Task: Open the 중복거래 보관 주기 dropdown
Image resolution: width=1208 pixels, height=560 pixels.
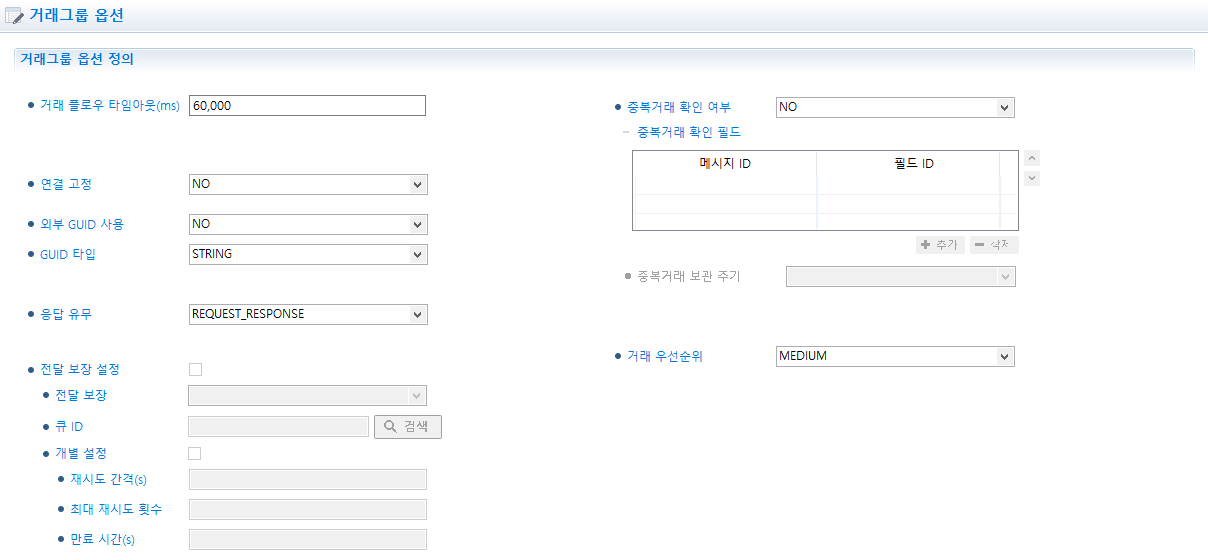Action: tap(901, 277)
